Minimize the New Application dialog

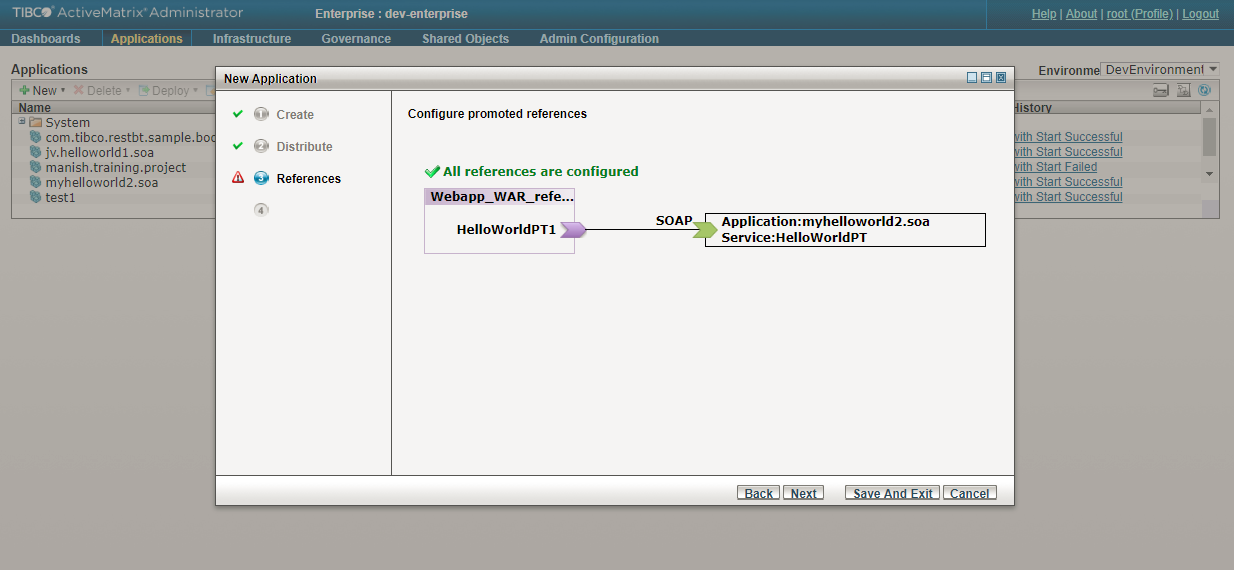tap(972, 78)
